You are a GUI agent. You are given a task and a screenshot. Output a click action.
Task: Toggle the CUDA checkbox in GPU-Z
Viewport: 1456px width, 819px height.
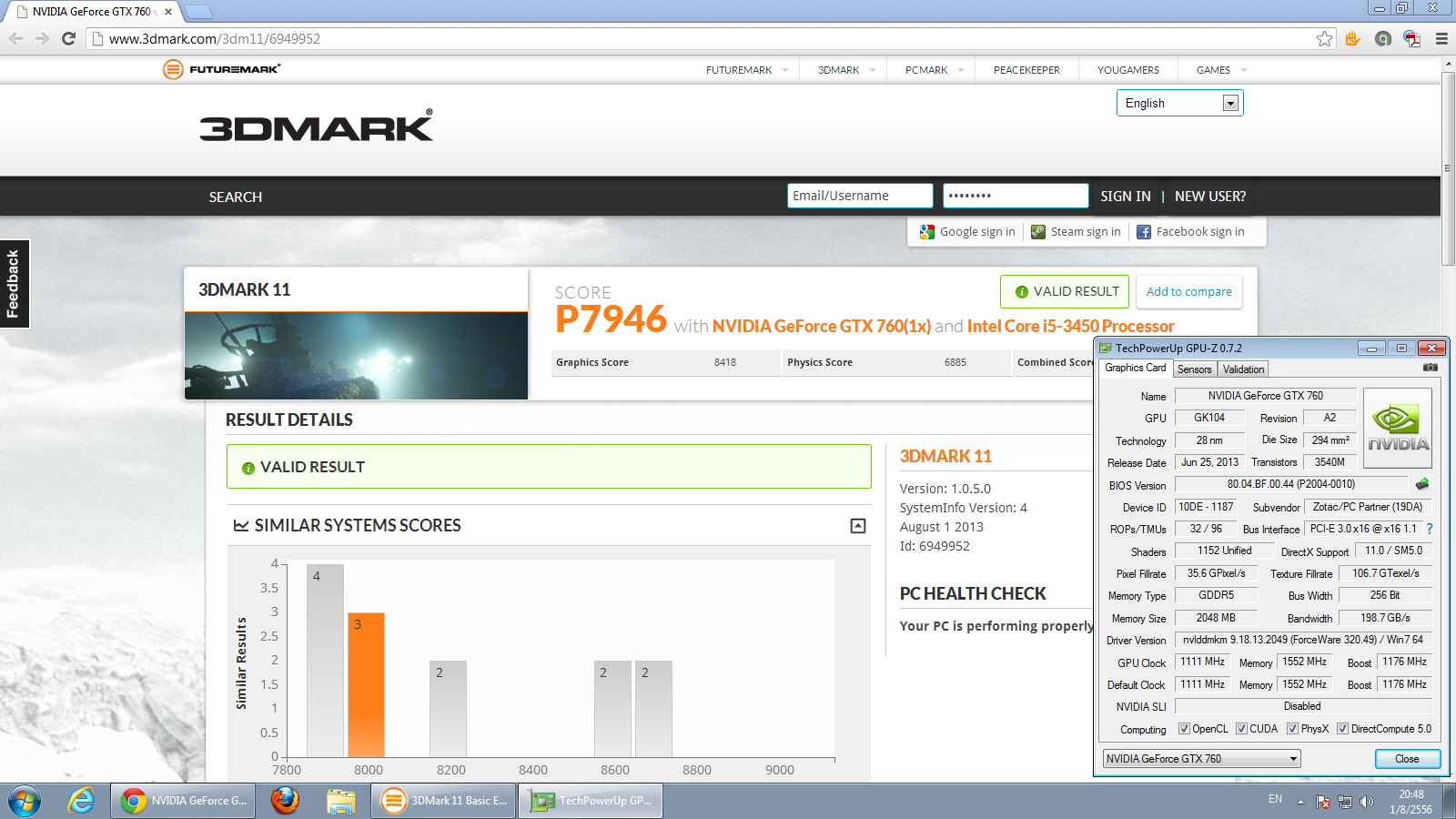[x=1241, y=729]
